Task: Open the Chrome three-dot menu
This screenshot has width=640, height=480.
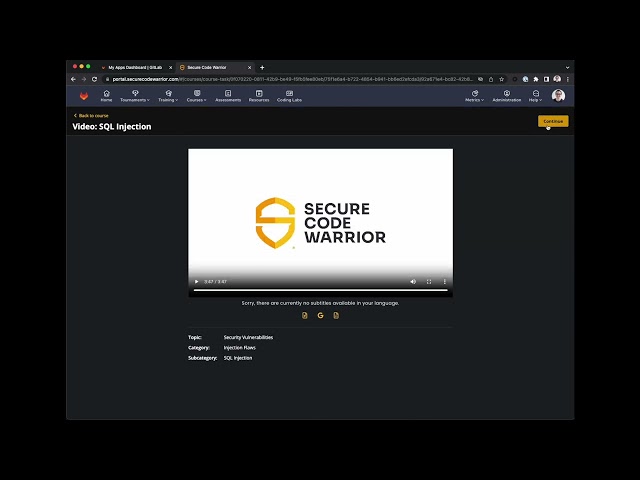Action: pos(568,79)
